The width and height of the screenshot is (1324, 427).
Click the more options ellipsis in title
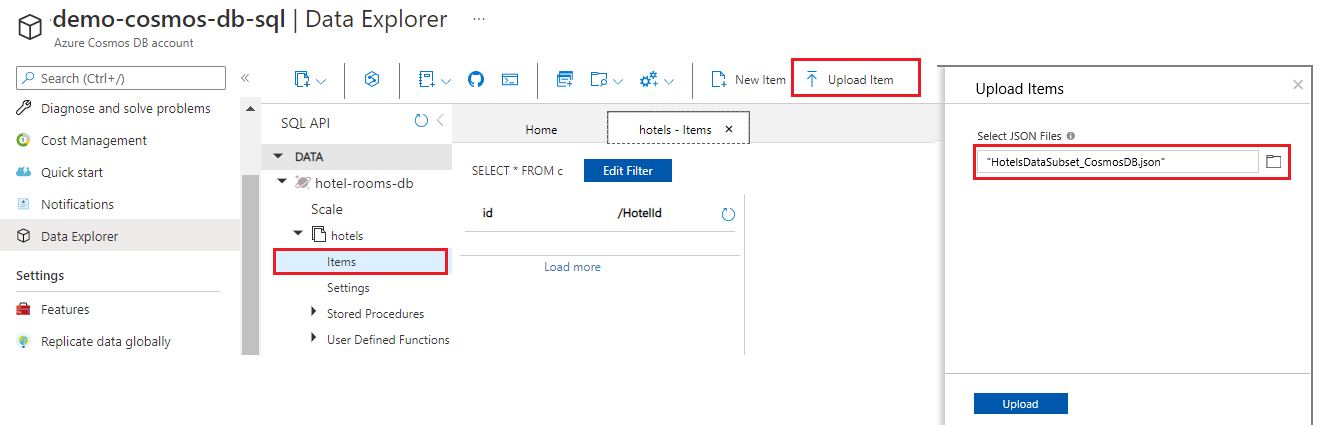point(479,19)
